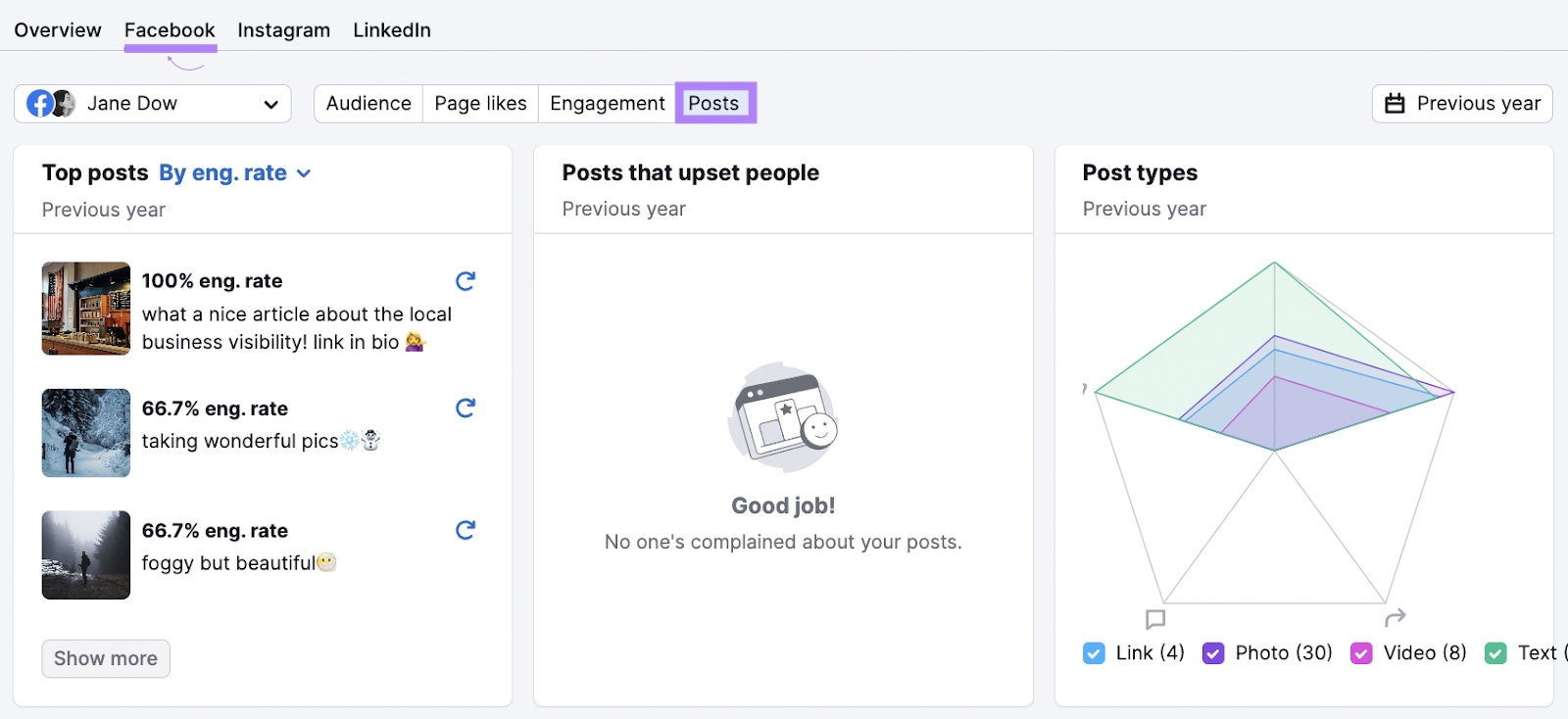Open the LinkedIn tab
The image size is (1568, 719).
pos(392,29)
